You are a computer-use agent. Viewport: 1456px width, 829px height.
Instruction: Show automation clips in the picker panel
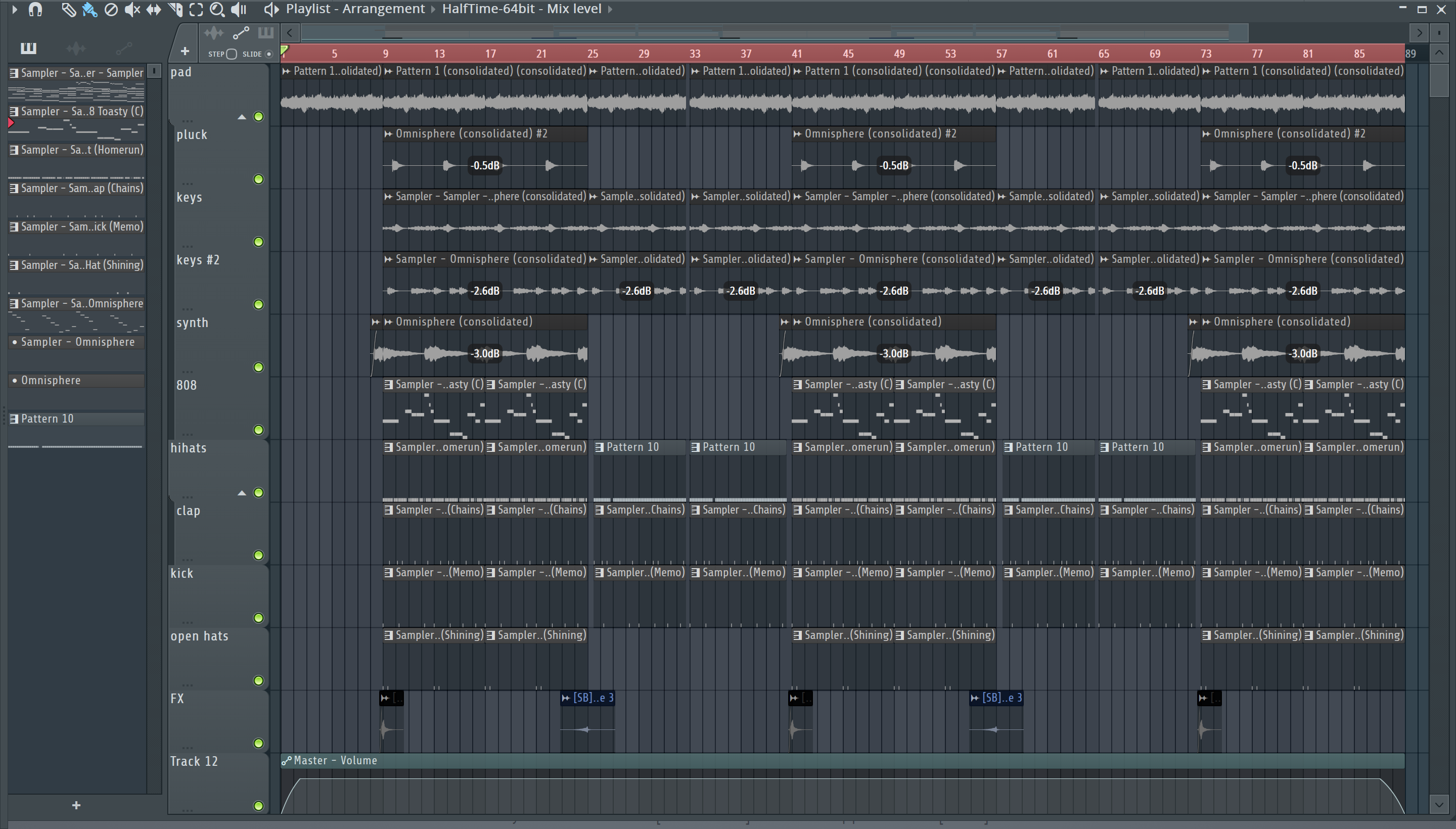point(123,48)
